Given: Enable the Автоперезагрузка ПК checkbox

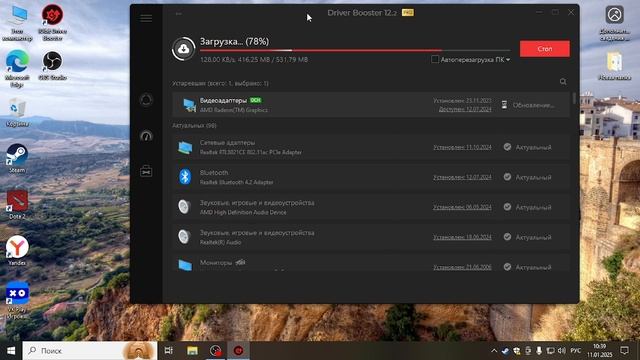Looking at the screenshot, I should (x=435, y=60).
